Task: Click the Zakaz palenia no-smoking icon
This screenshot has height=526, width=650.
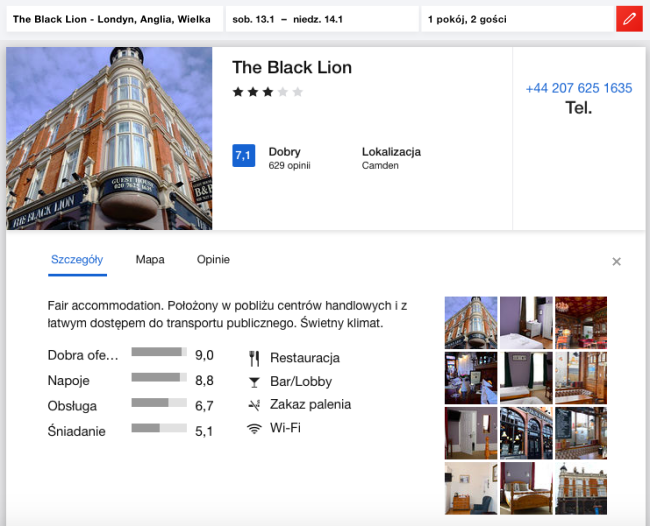Action: [x=254, y=405]
